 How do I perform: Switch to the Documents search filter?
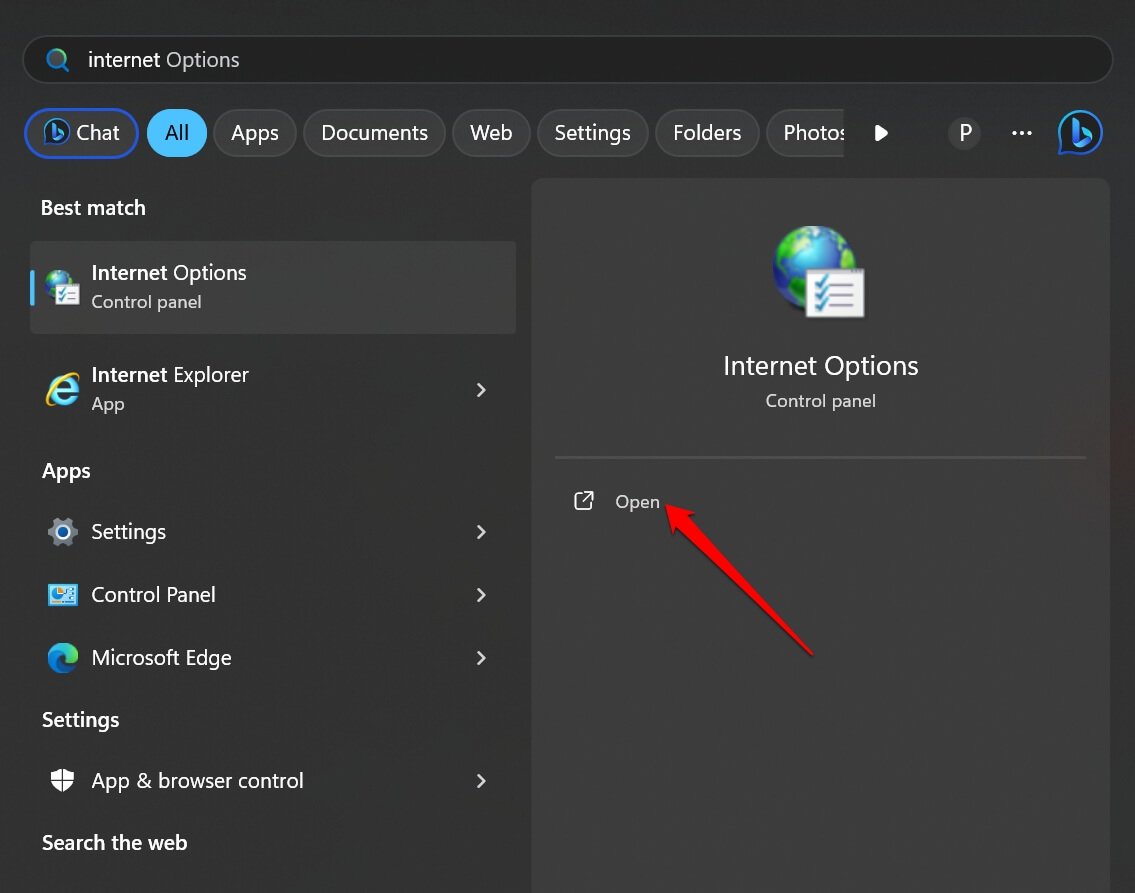point(374,132)
